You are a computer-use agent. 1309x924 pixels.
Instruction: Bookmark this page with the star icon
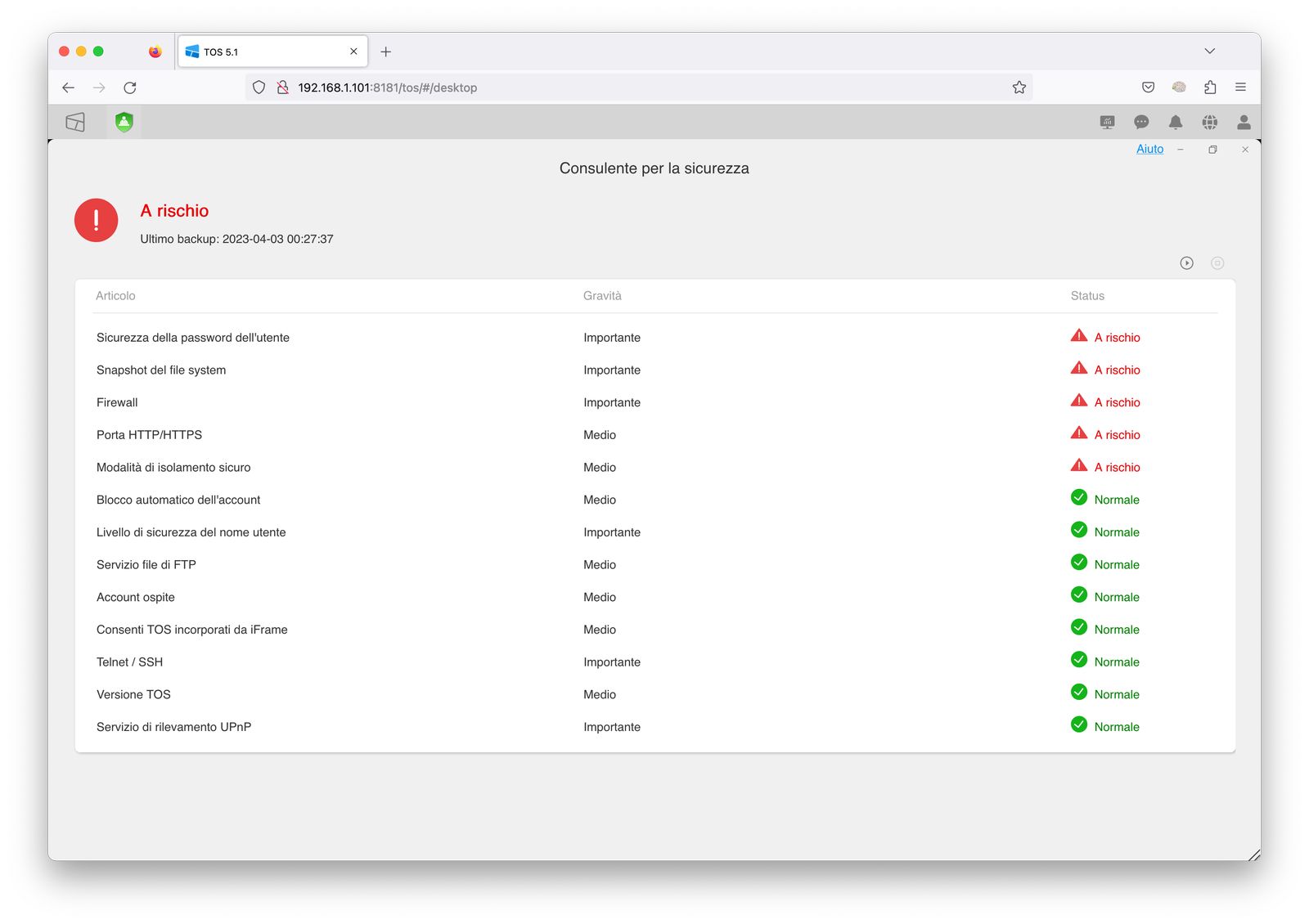coord(1019,87)
